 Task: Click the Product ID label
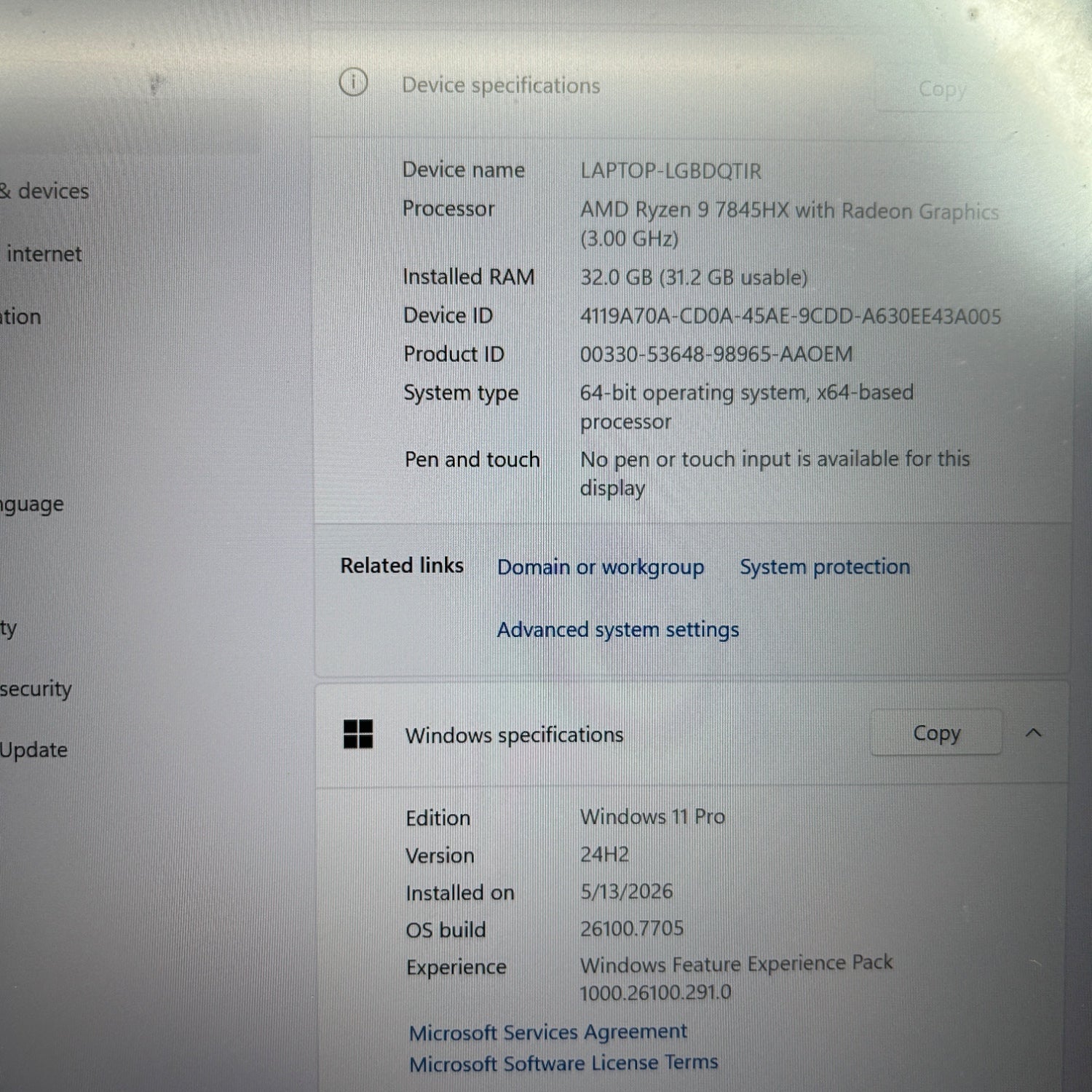454,354
